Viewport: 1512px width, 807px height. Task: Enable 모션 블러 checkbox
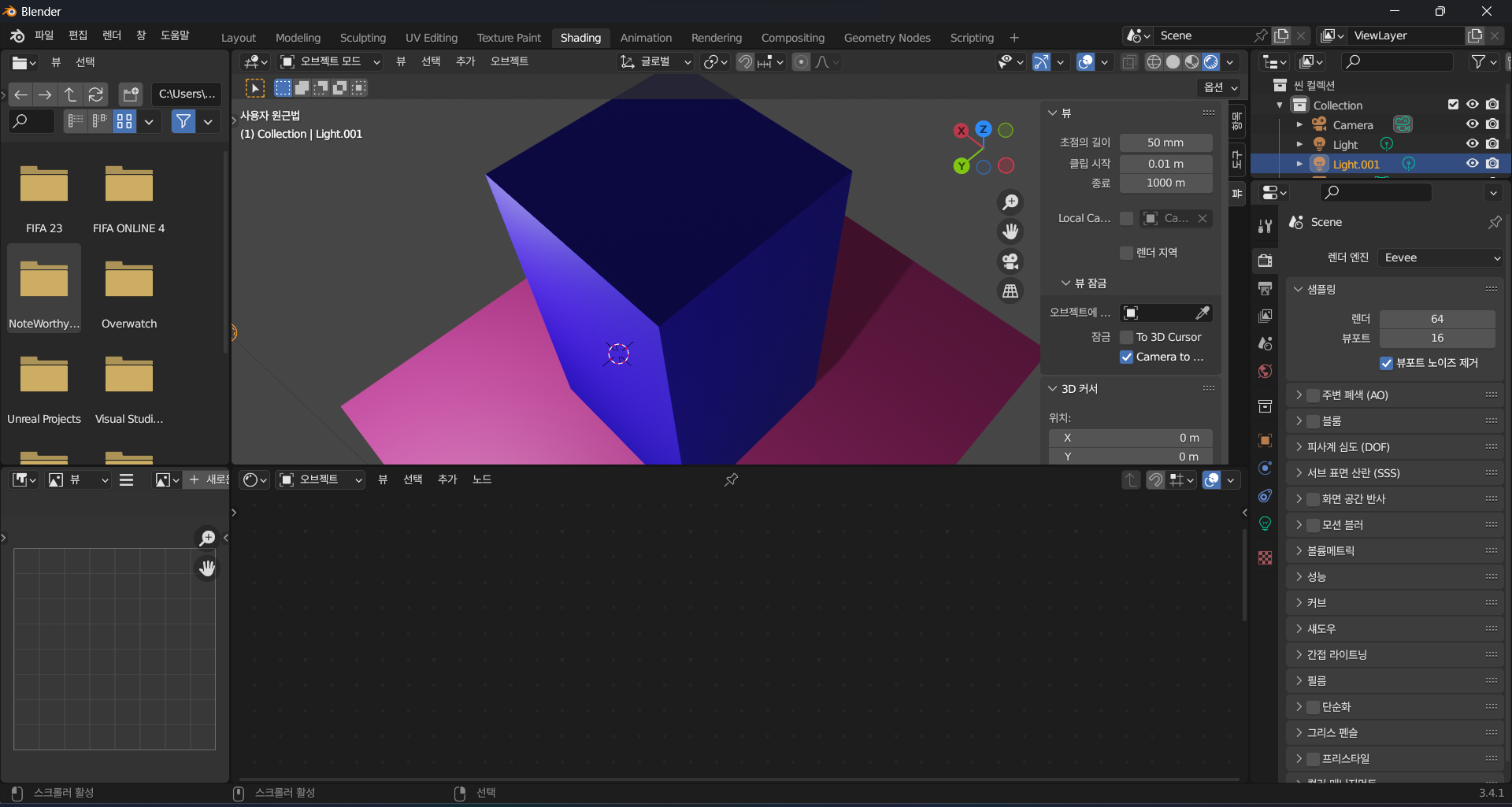coord(1313,525)
